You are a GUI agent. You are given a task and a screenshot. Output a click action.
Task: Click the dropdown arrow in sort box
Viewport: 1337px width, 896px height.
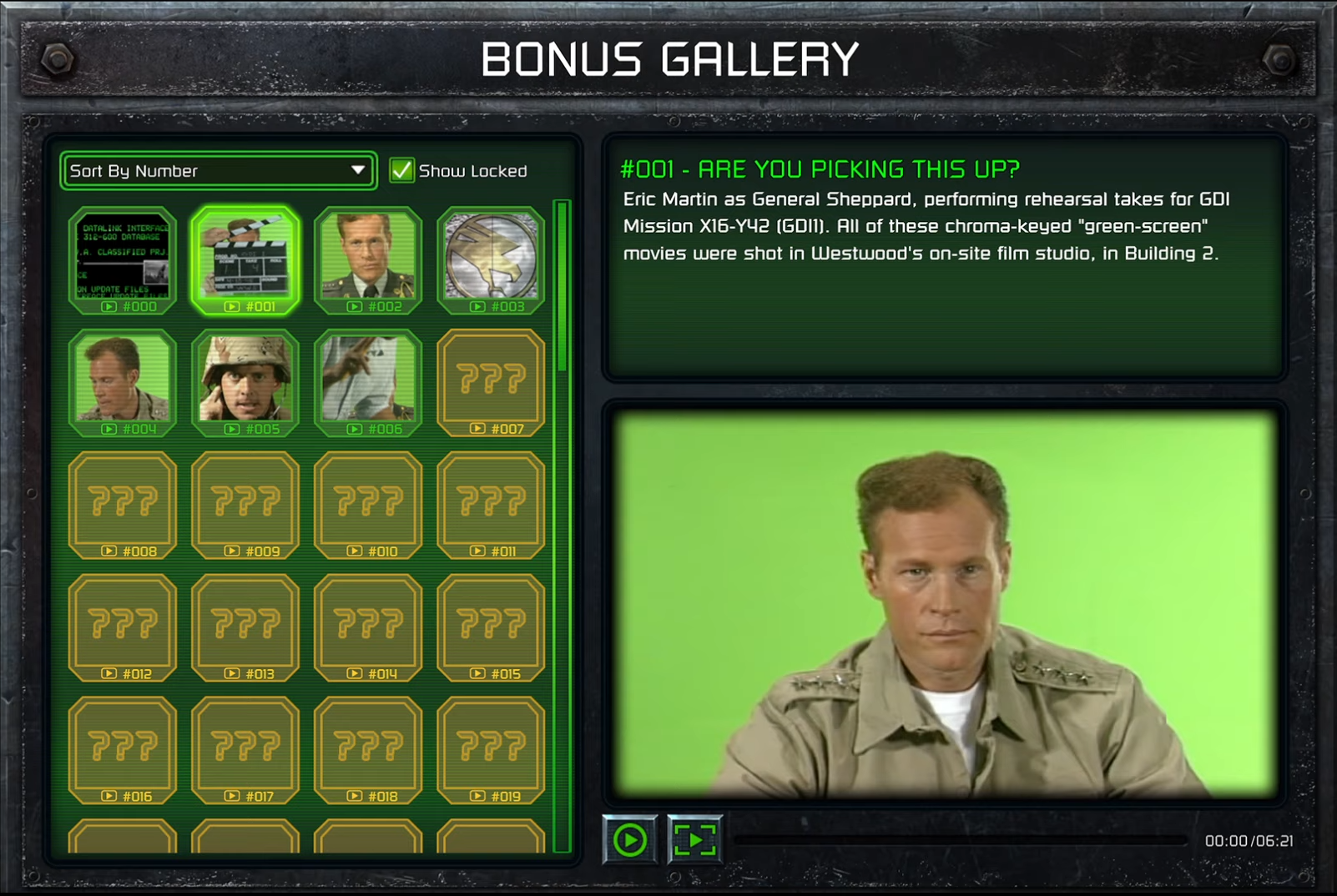[358, 170]
